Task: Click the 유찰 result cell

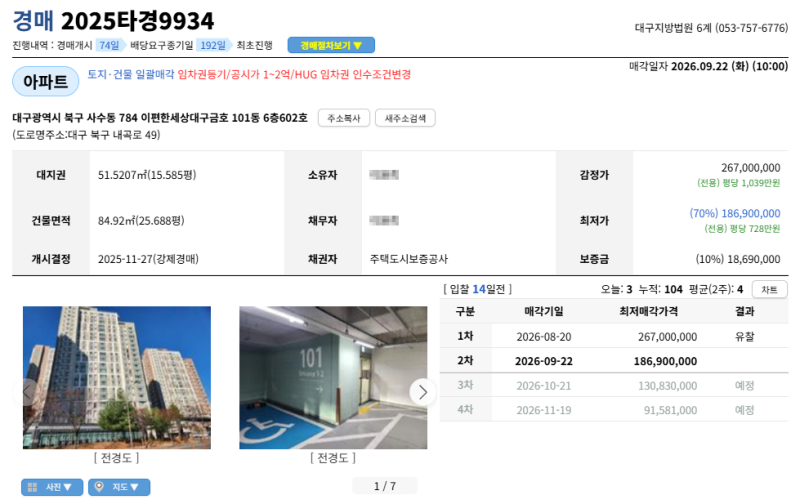Action: tap(744, 337)
